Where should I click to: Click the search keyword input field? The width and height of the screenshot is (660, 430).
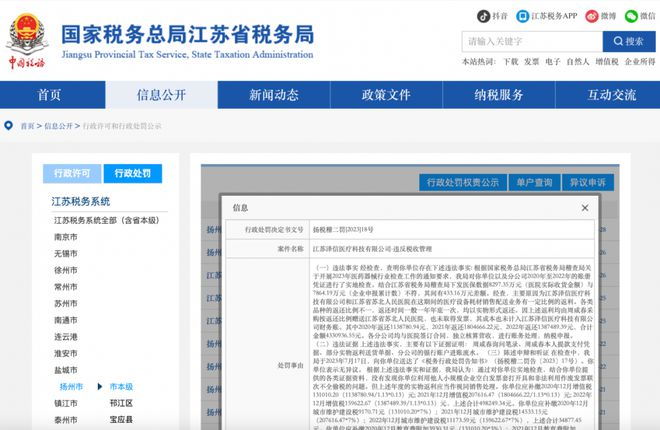coord(532,41)
